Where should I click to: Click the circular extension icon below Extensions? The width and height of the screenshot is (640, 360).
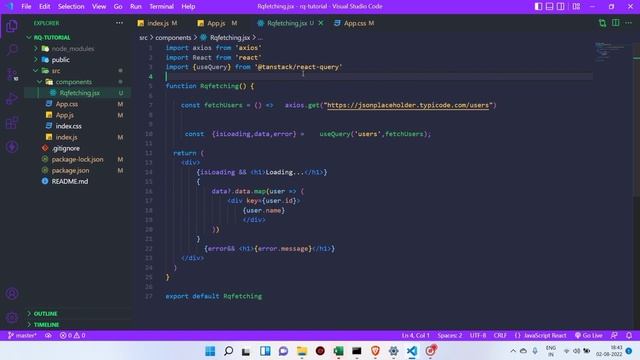pos(12,147)
